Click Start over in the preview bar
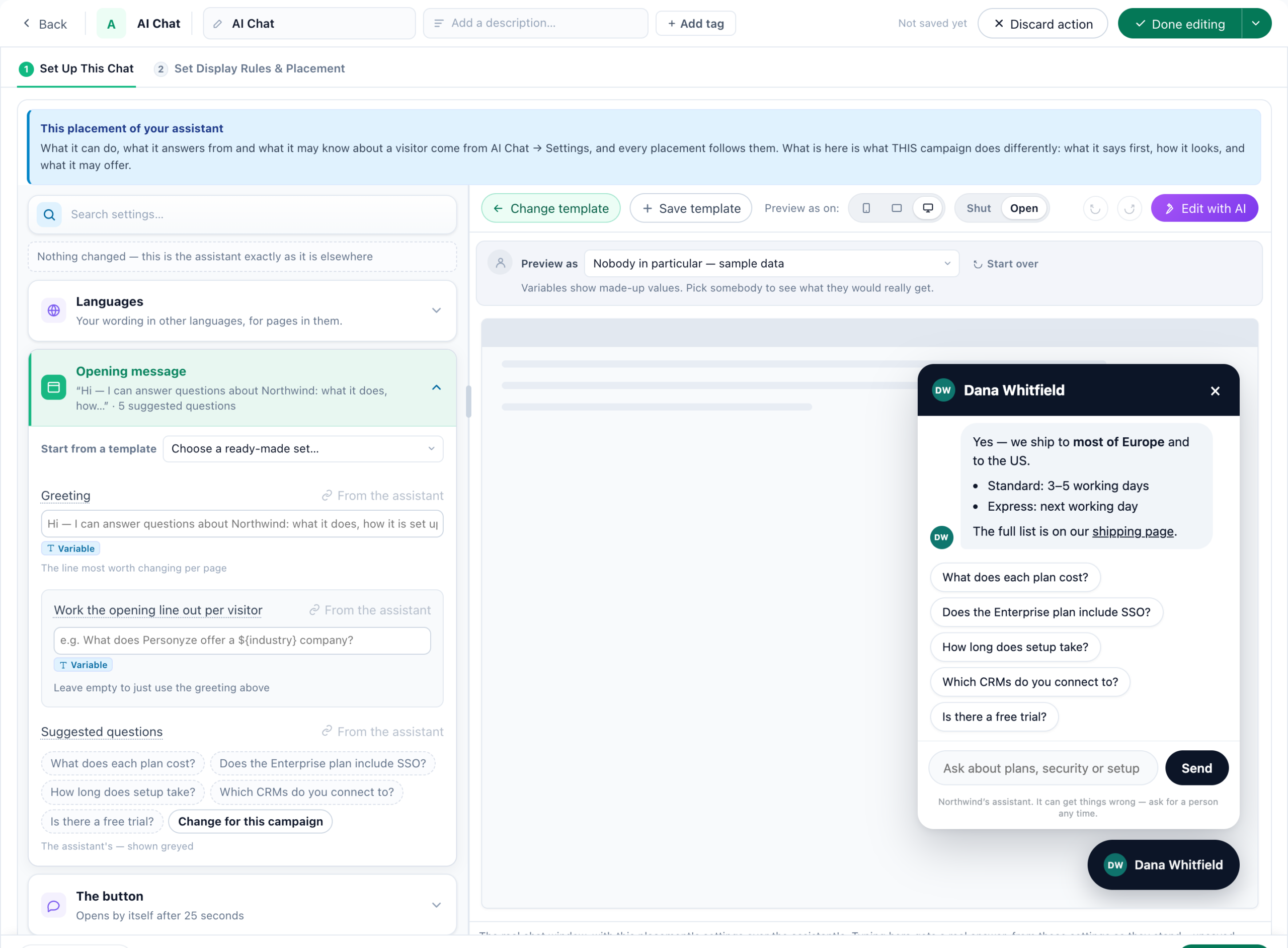1288x948 pixels. (1006, 263)
